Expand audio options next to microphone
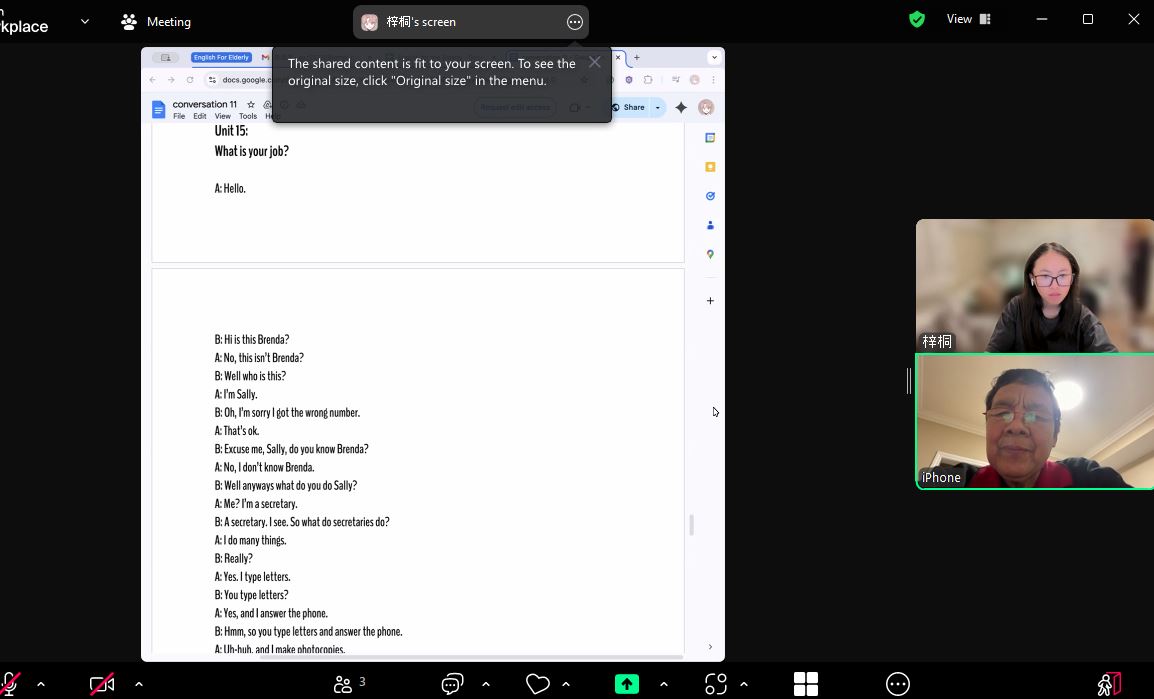This screenshot has height=699, width=1154. pos(41,684)
